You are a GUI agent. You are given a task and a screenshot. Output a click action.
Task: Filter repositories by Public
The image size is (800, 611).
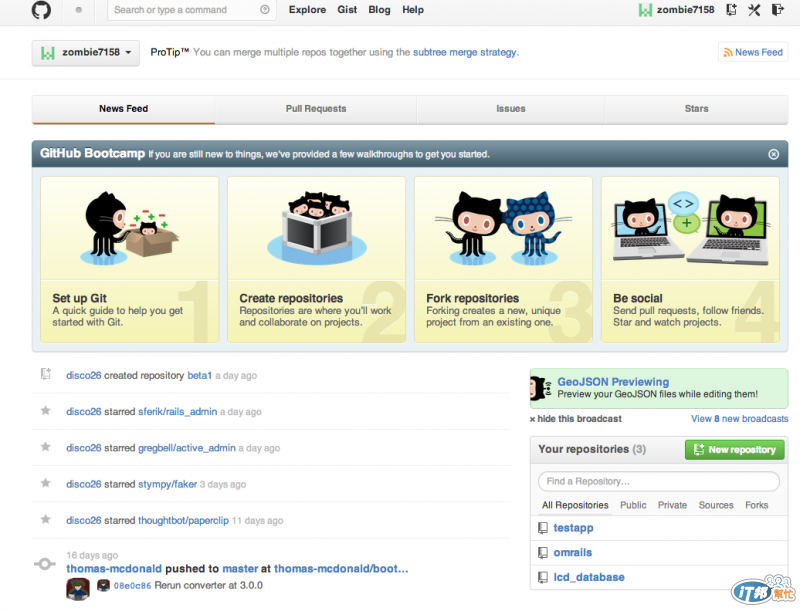[x=633, y=505]
